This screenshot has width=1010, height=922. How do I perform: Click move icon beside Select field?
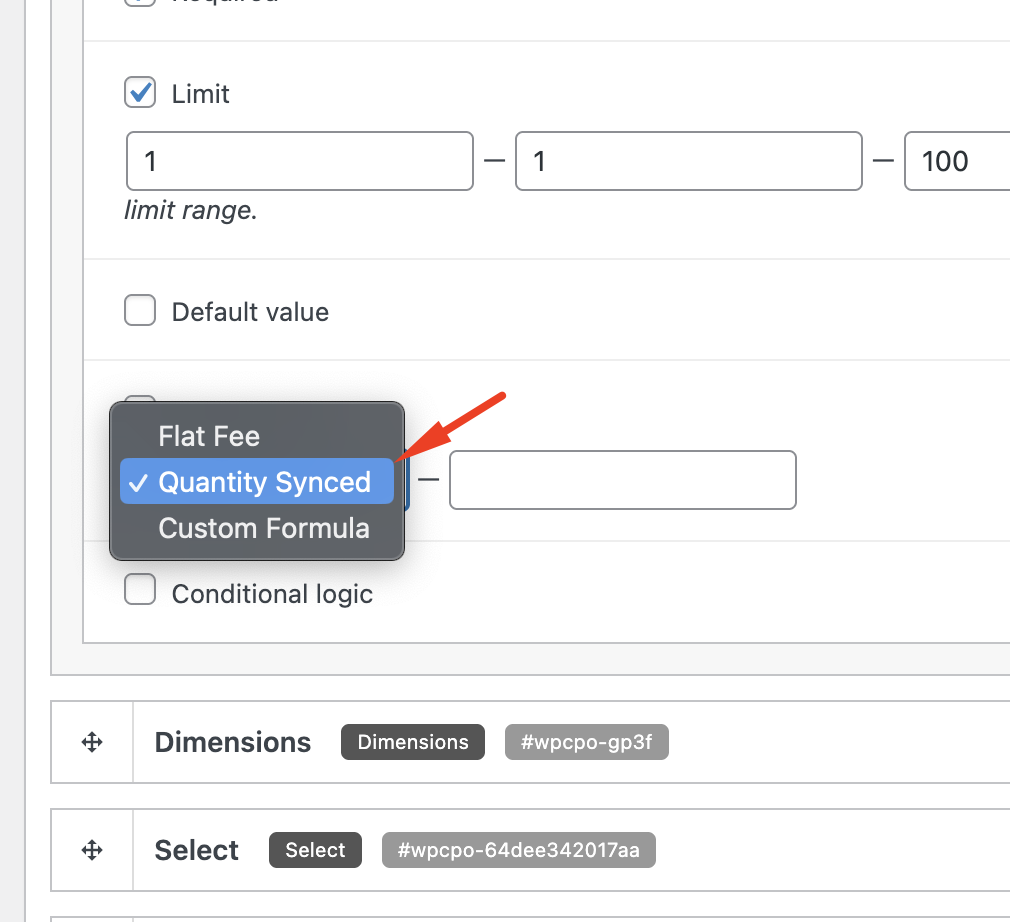[92, 850]
